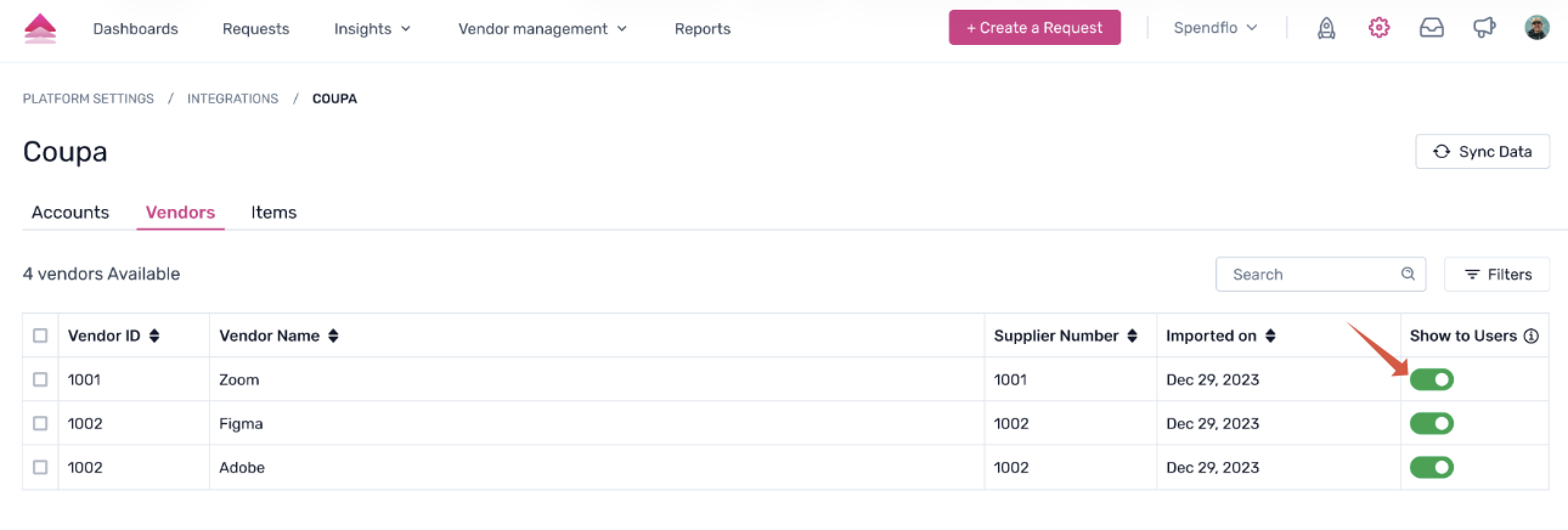This screenshot has height=530, width=1568.
Task: Click the search magnifier icon
Action: (x=1408, y=274)
